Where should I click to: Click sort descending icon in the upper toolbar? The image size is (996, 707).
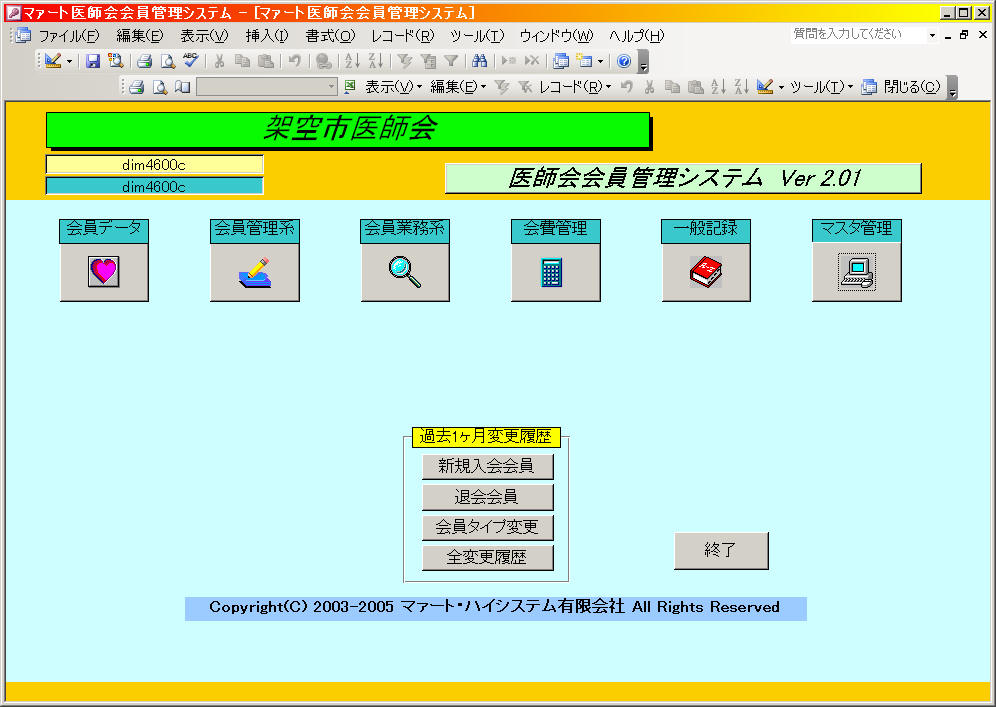pyautogui.click(x=376, y=61)
